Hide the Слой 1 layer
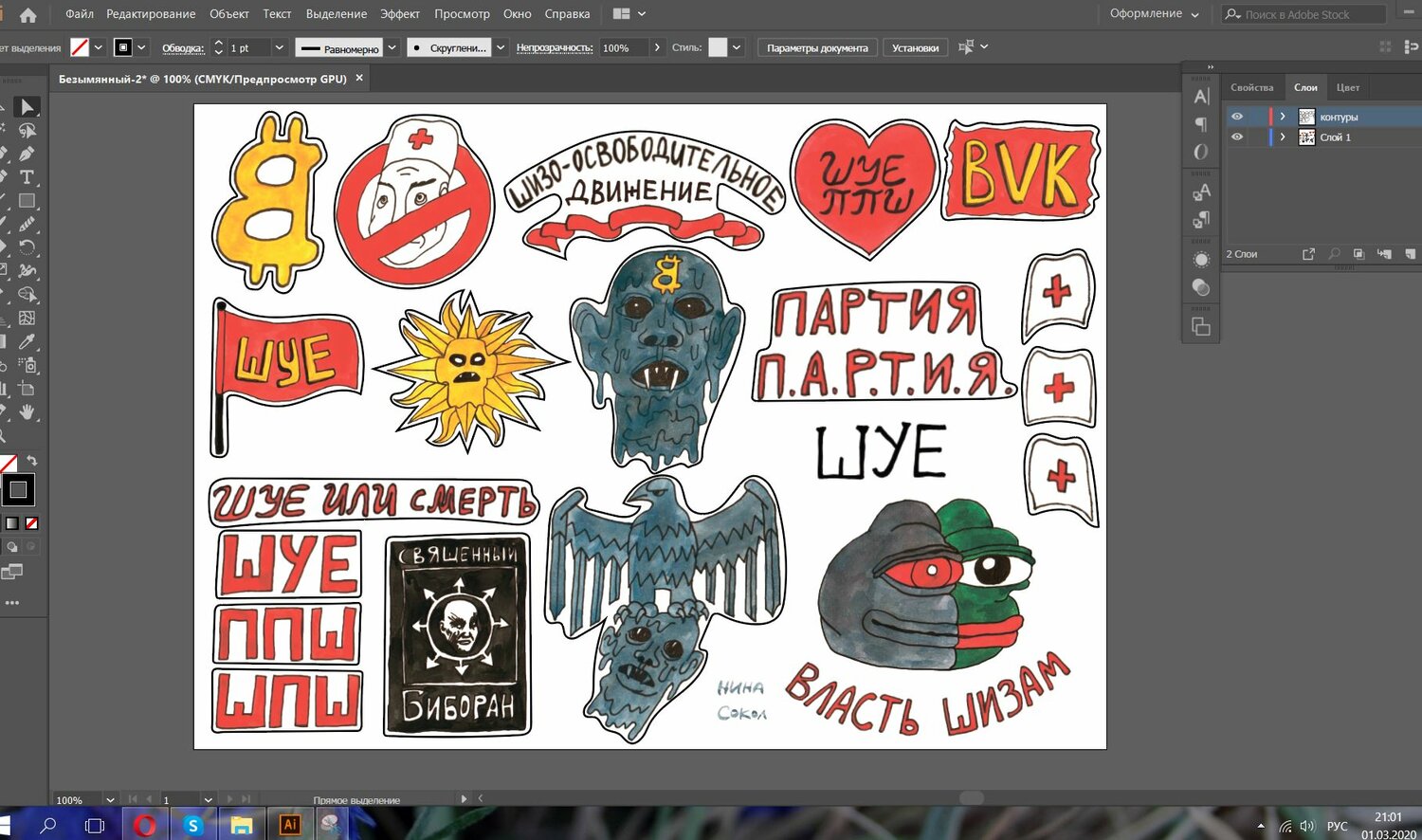Viewport: 1422px width, 840px height. (1237, 137)
